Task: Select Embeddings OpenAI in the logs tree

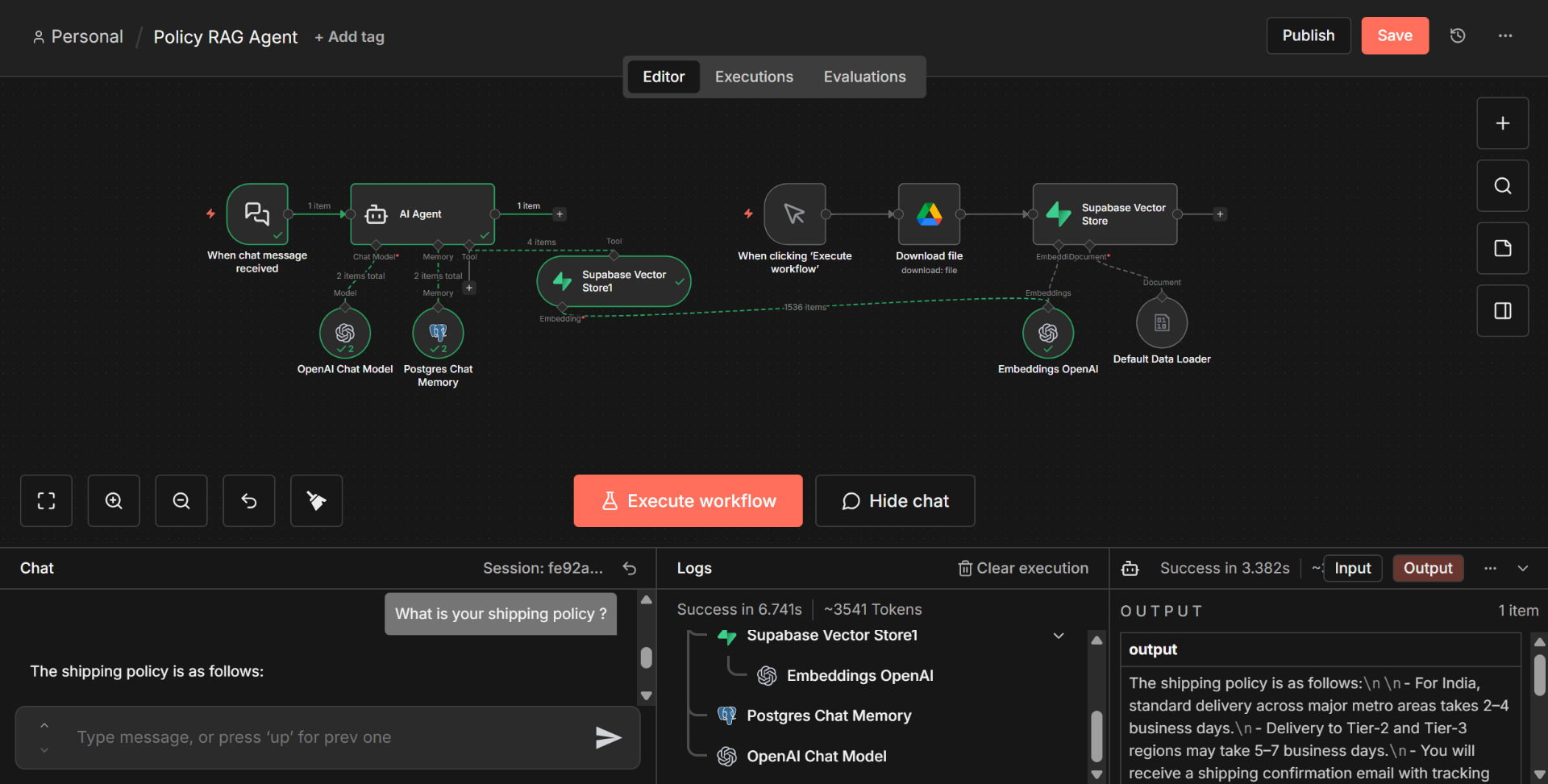Action: [859, 676]
